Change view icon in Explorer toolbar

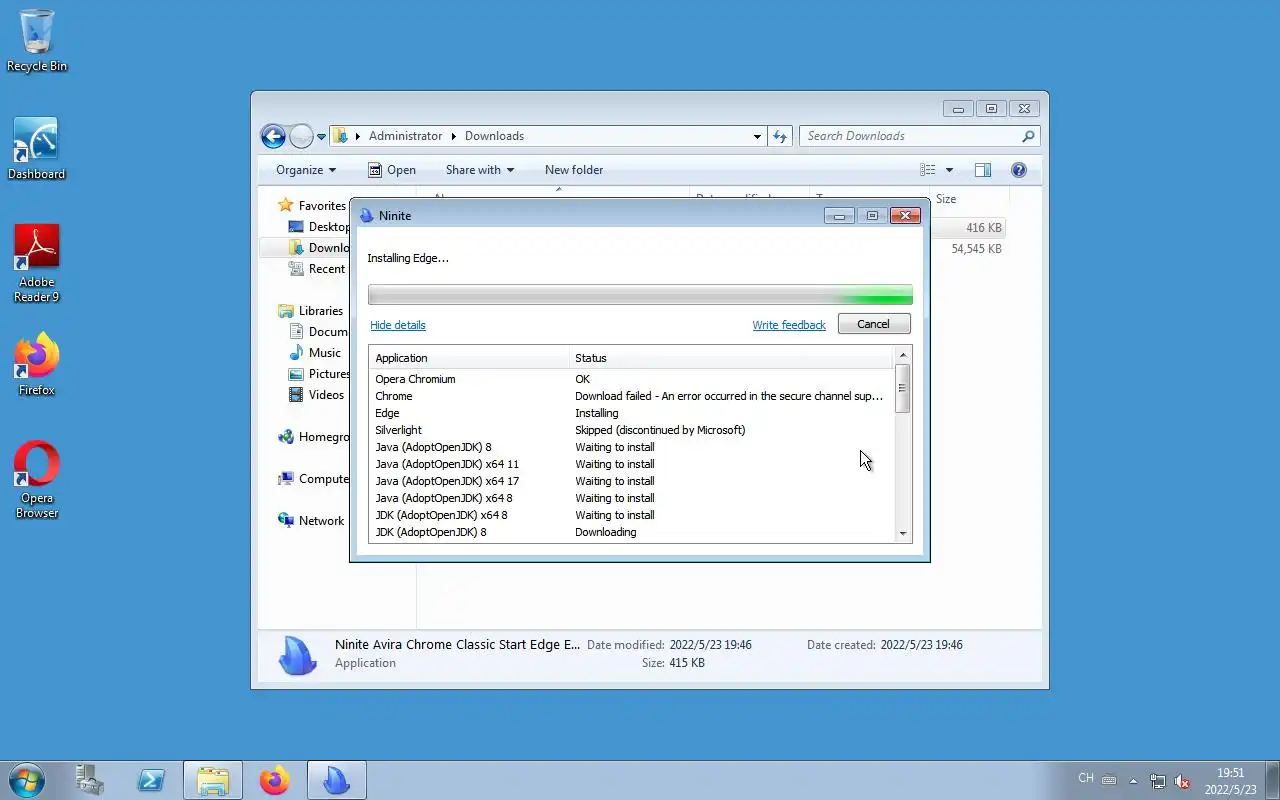928,170
